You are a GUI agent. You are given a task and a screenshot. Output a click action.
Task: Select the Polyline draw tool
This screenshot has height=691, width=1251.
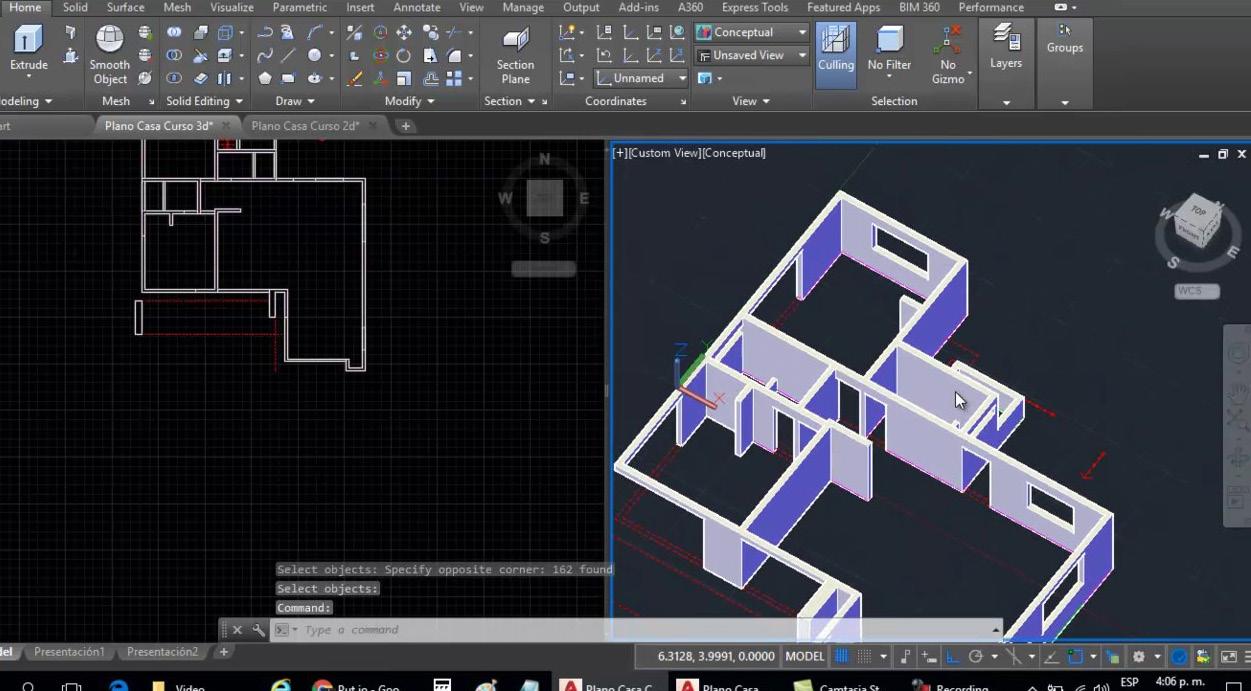coord(265,33)
